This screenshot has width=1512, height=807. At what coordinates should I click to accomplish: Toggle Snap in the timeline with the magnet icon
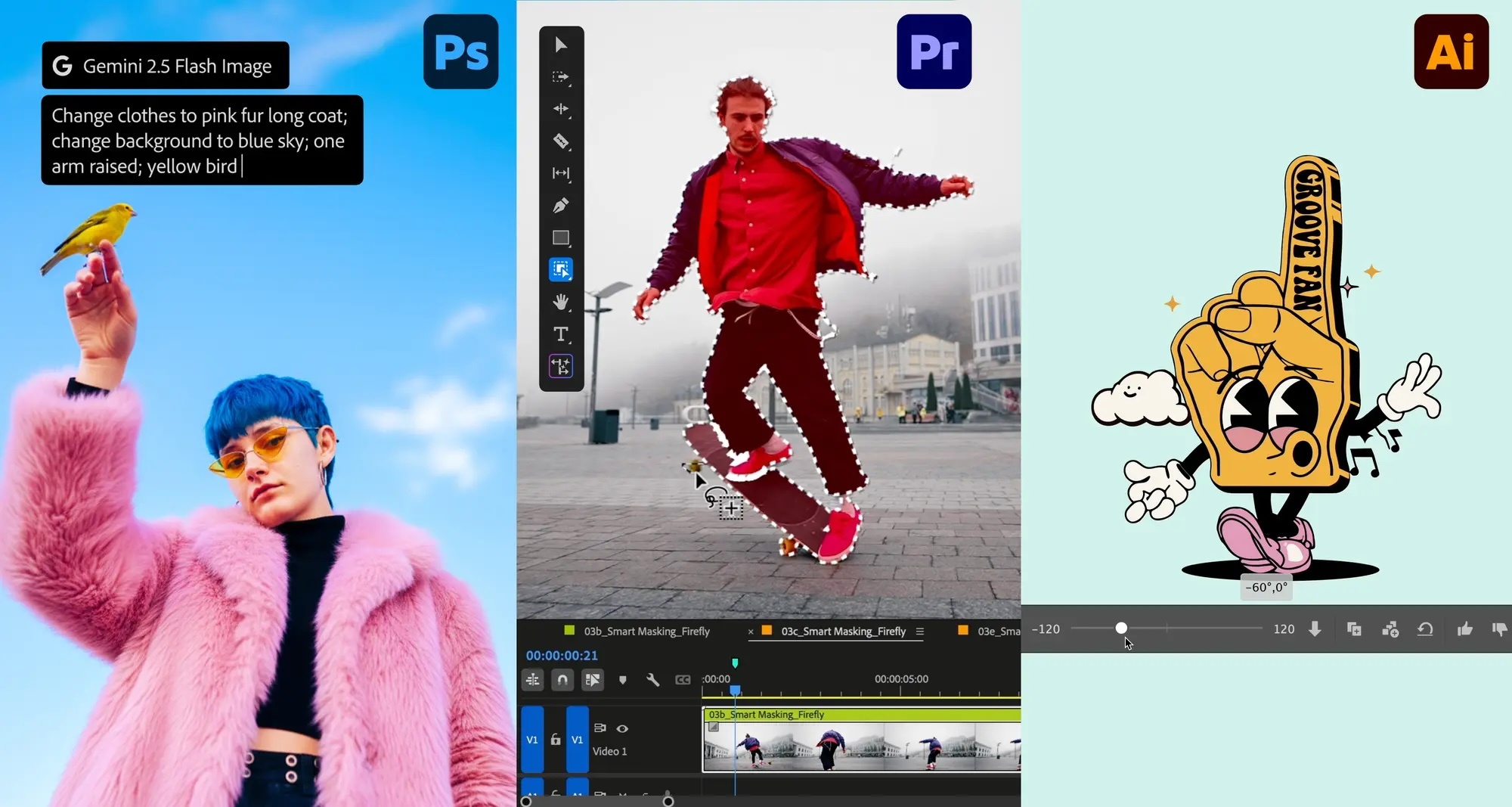coord(562,679)
